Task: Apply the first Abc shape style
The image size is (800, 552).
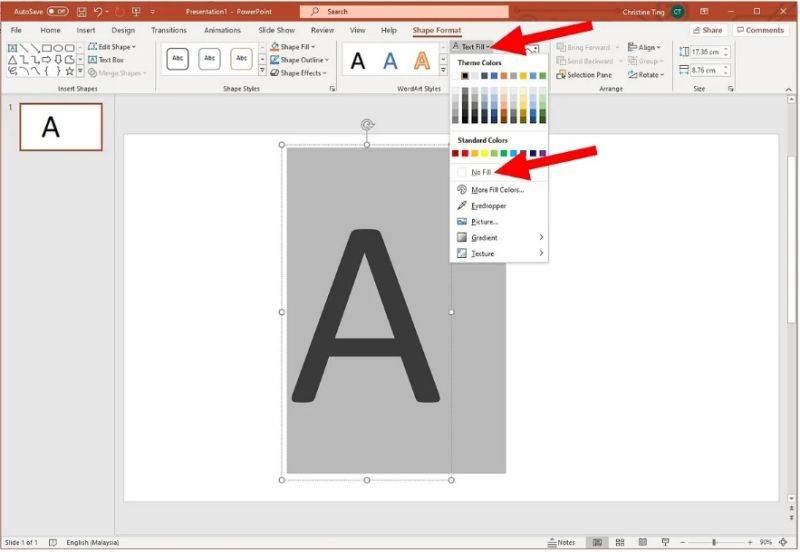Action: (177, 59)
